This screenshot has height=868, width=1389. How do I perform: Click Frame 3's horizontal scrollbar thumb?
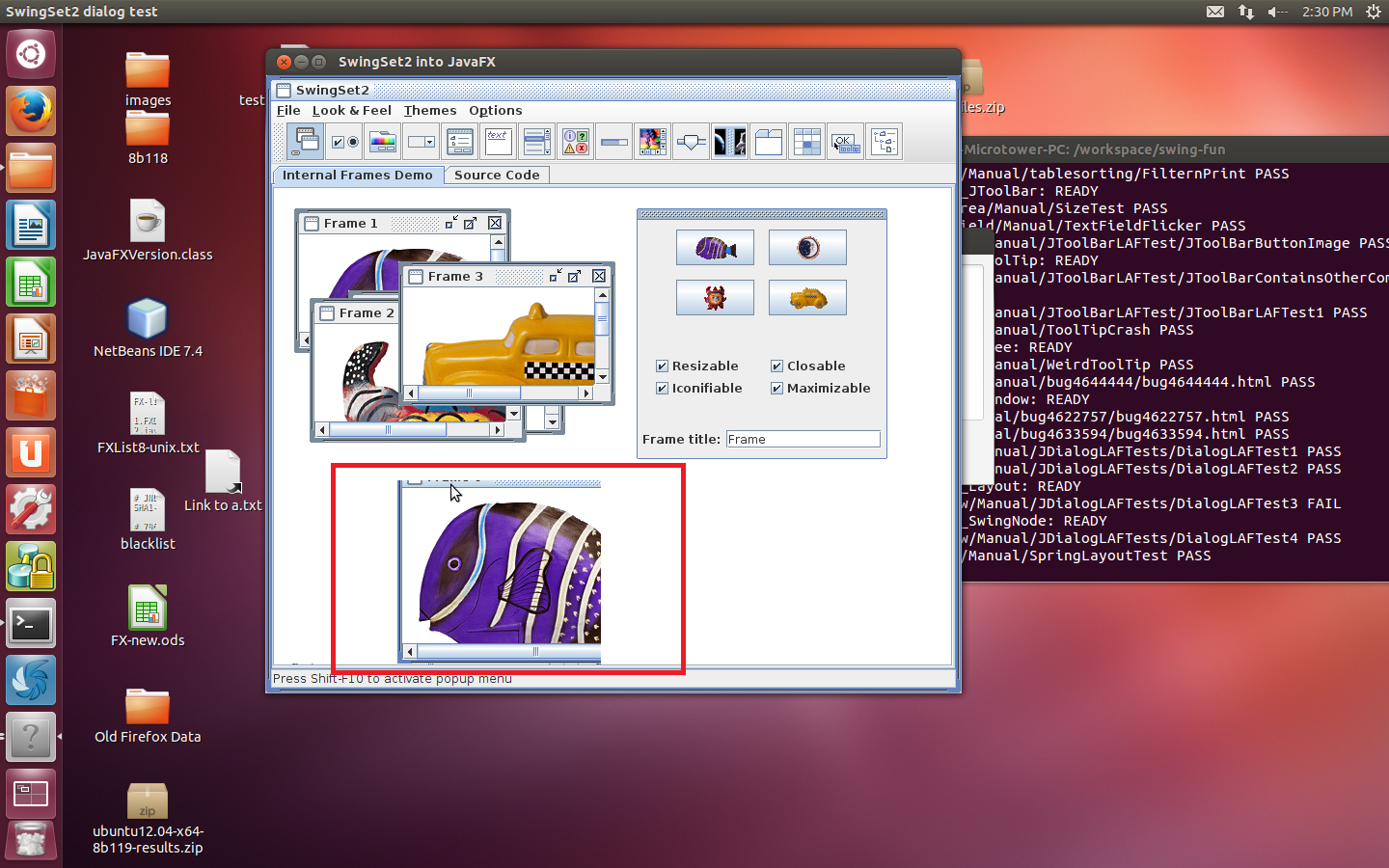470,393
